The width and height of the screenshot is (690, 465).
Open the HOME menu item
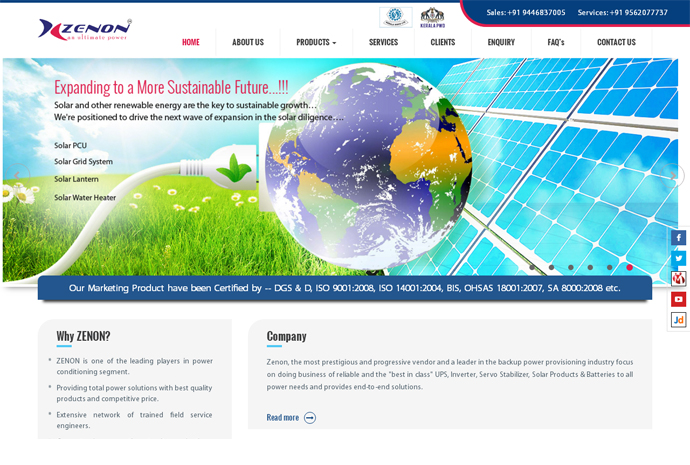tap(191, 42)
